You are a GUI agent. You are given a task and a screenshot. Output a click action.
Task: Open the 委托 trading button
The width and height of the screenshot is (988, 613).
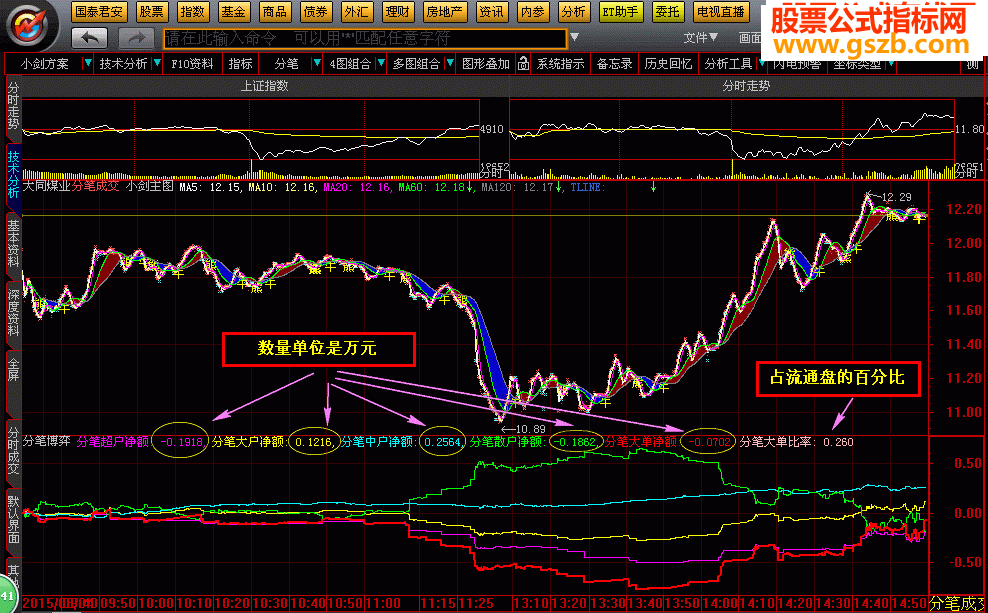tap(667, 11)
